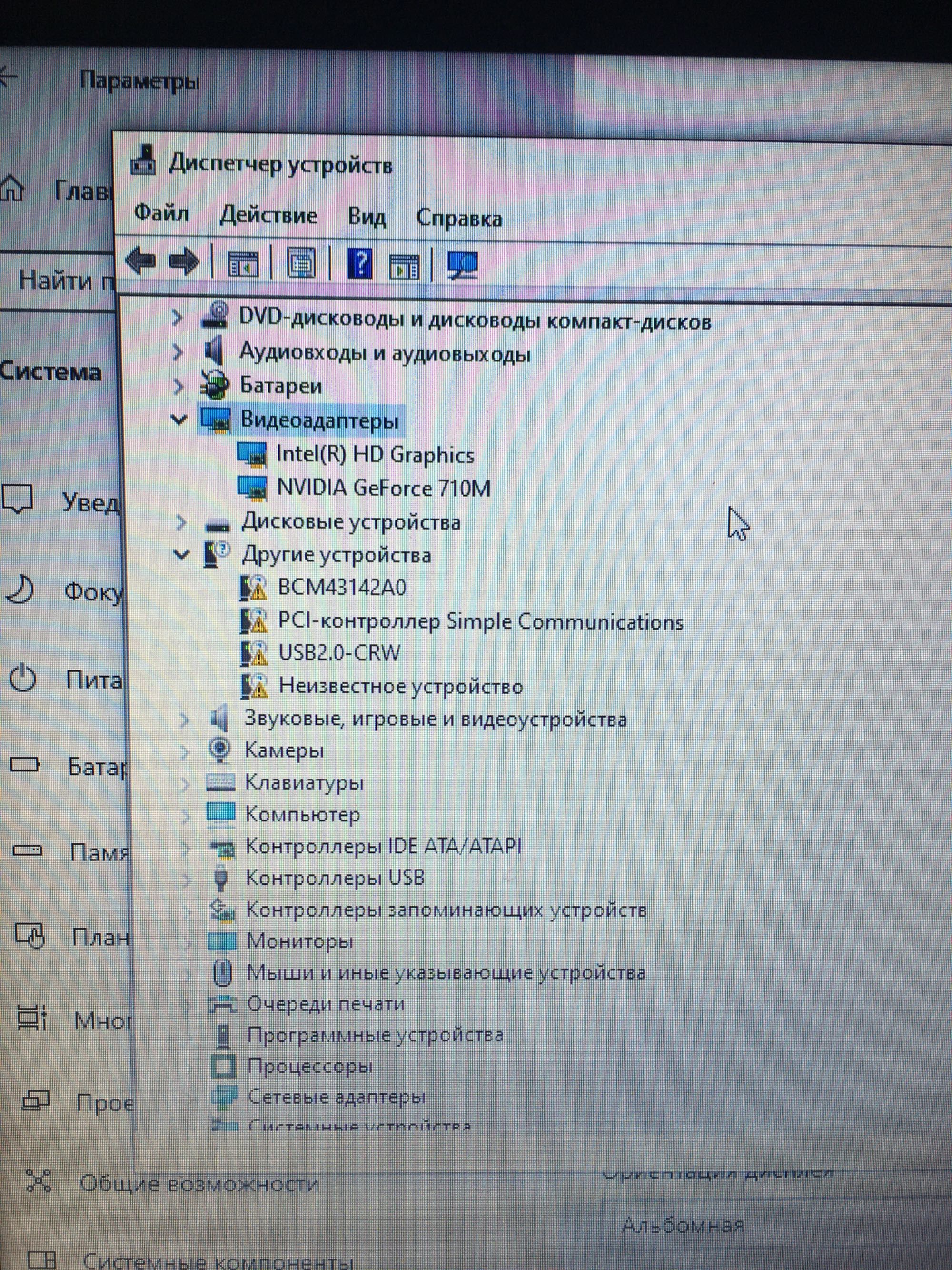
Task: Select Intel(R) HD Graphics adapter
Action: pos(375,455)
